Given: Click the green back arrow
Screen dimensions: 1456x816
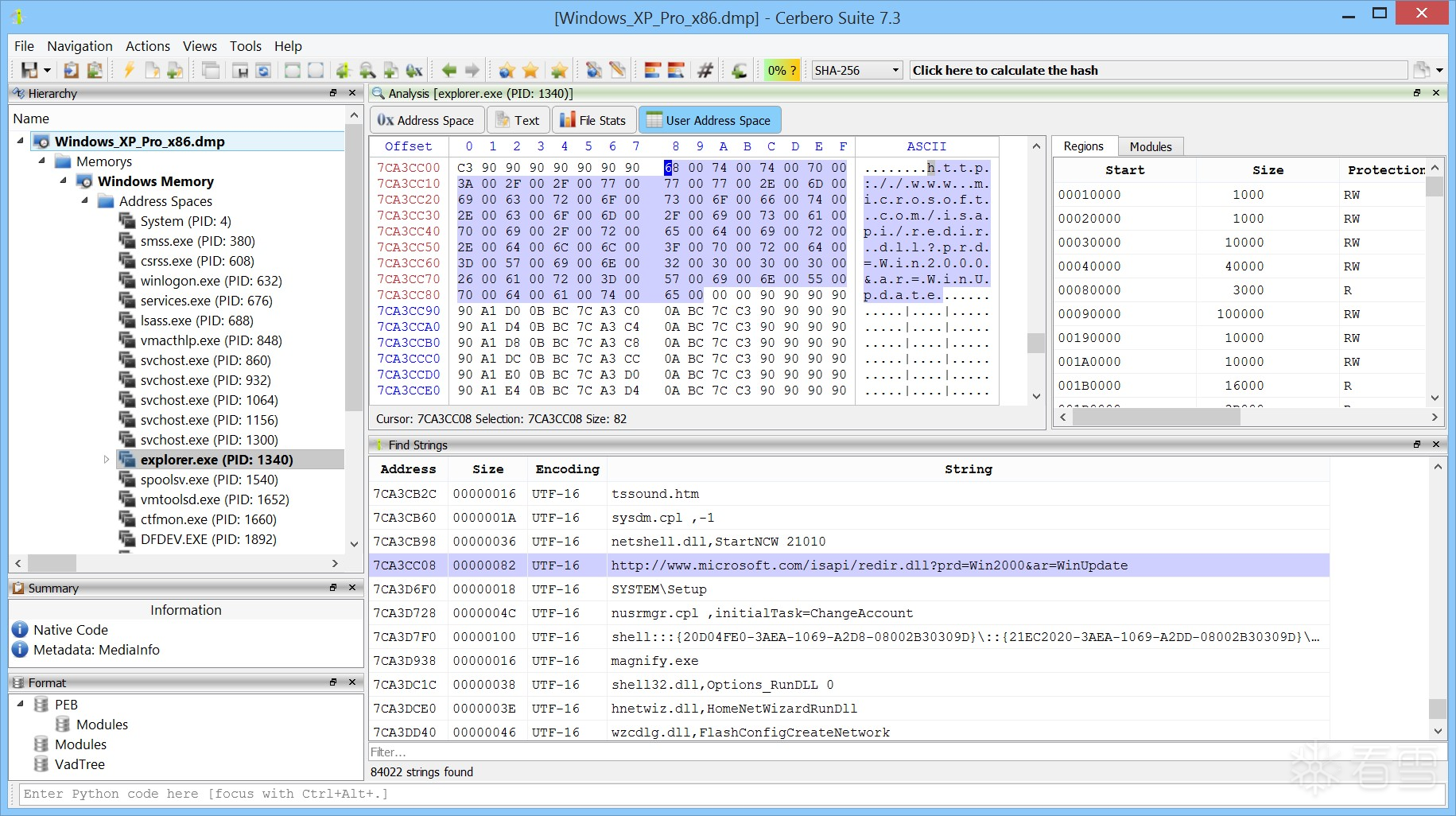Looking at the screenshot, I should (449, 71).
